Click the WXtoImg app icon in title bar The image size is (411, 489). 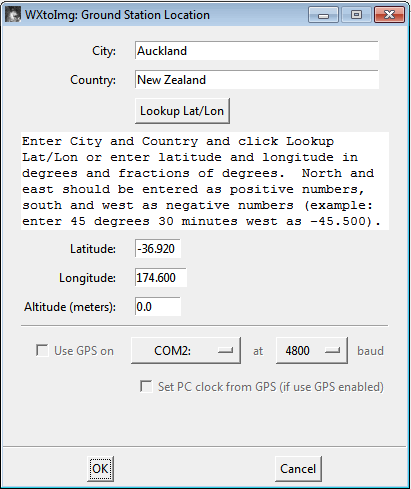pyautogui.click(x=13, y=15)
